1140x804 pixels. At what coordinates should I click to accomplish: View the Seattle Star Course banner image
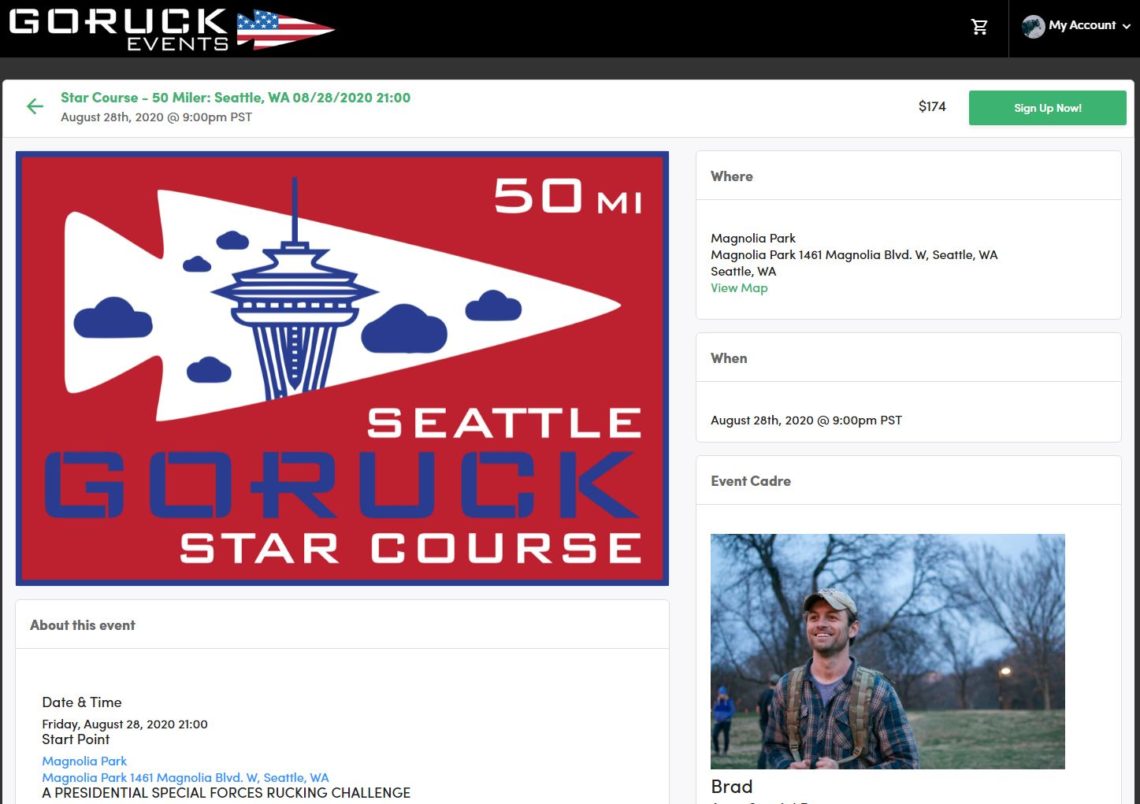click(342, 368)
